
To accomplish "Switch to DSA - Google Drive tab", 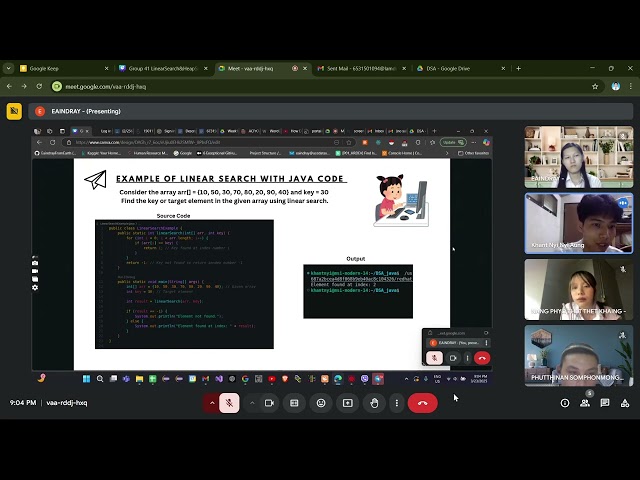I will click(x=461, y=69).
